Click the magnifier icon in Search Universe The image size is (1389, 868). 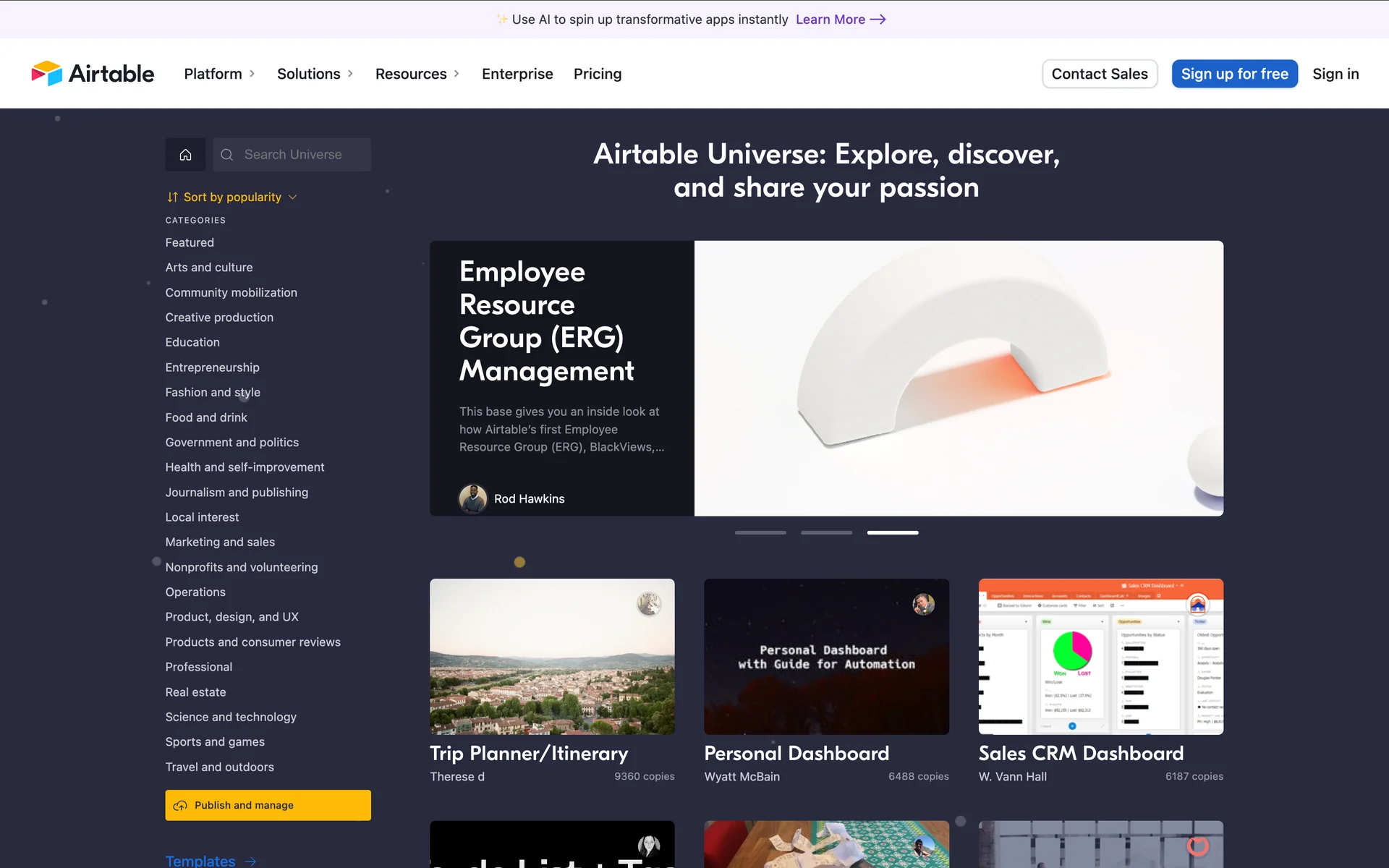(227, 155)
